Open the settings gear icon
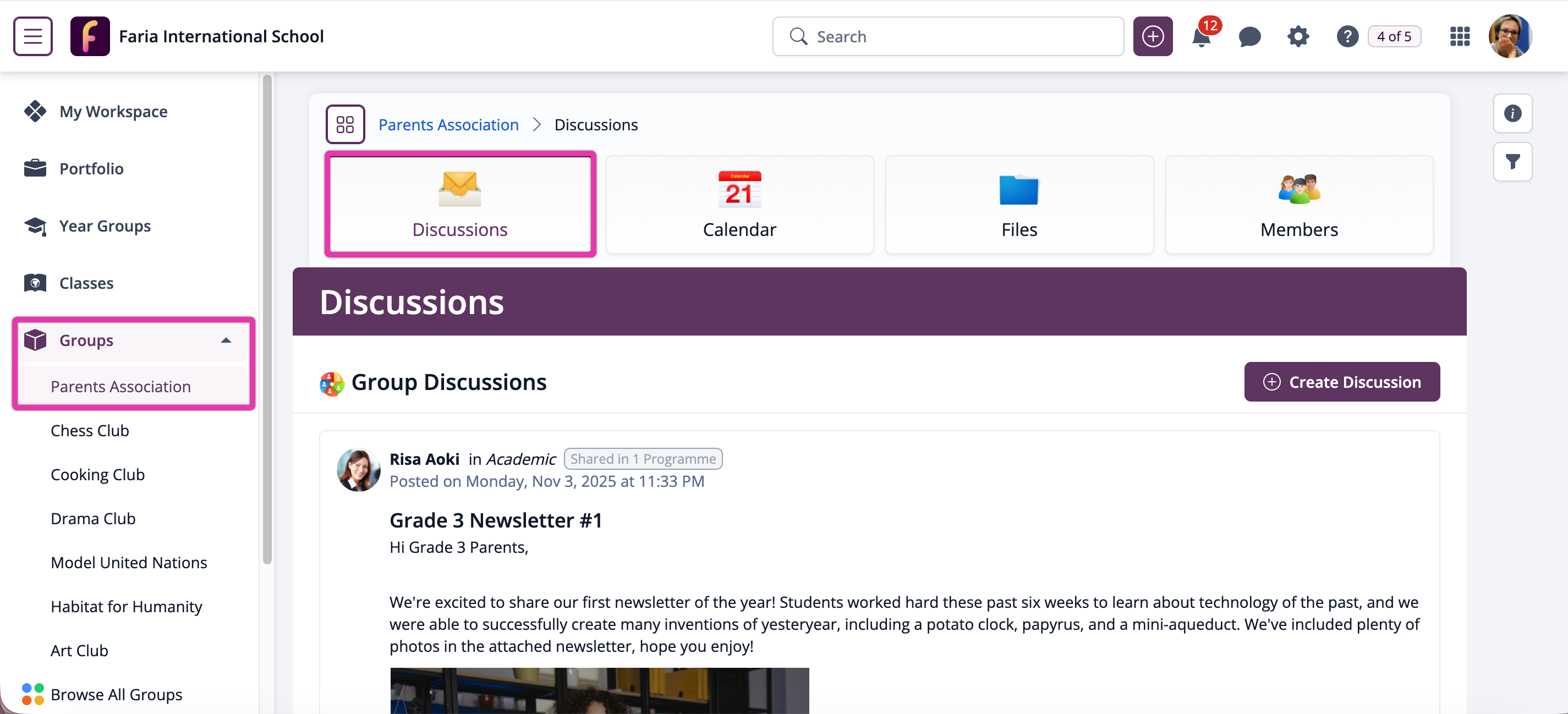1568x714 pixels. (1298, 36)
